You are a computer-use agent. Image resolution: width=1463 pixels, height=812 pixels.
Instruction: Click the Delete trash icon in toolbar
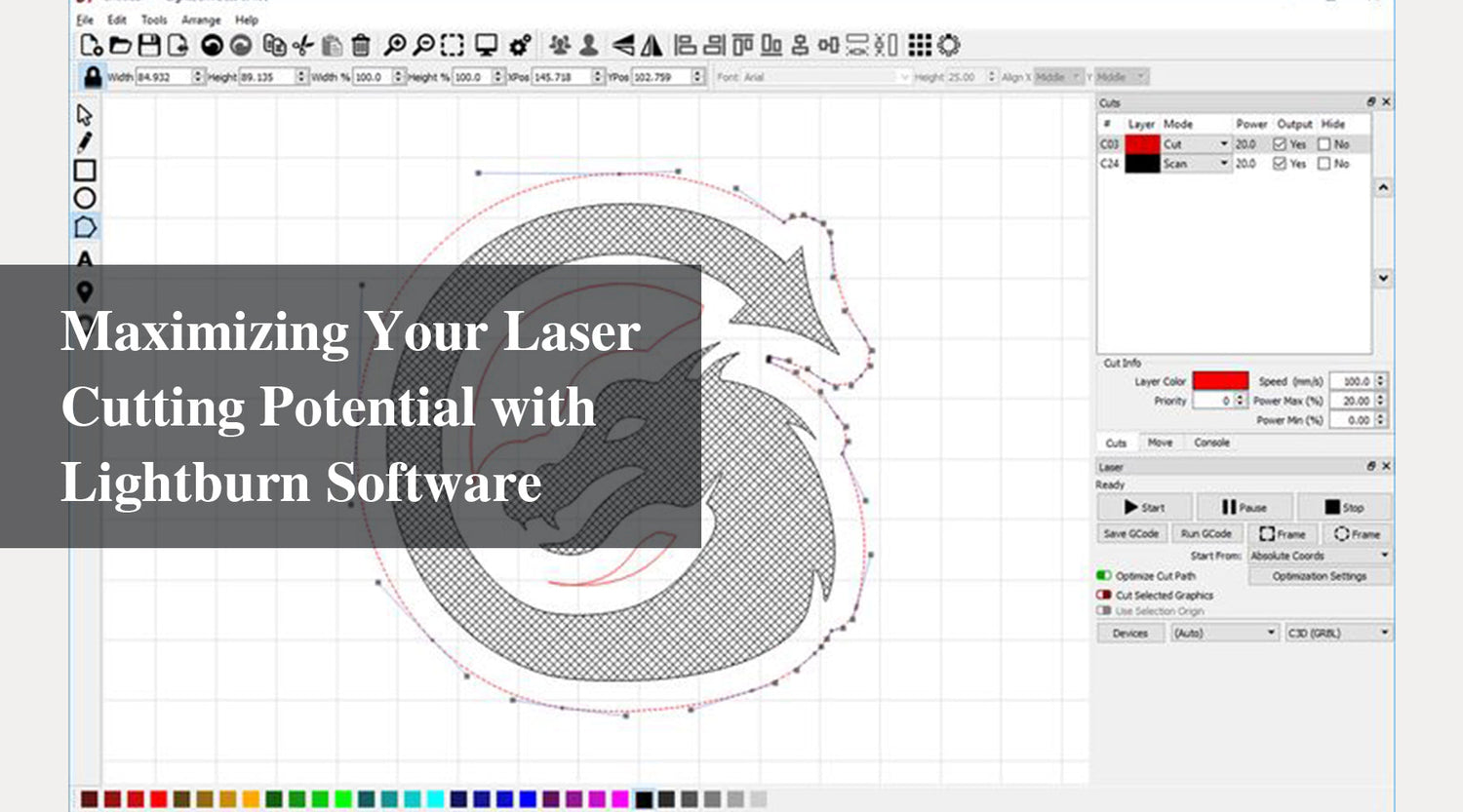click(x=361, y=45)
